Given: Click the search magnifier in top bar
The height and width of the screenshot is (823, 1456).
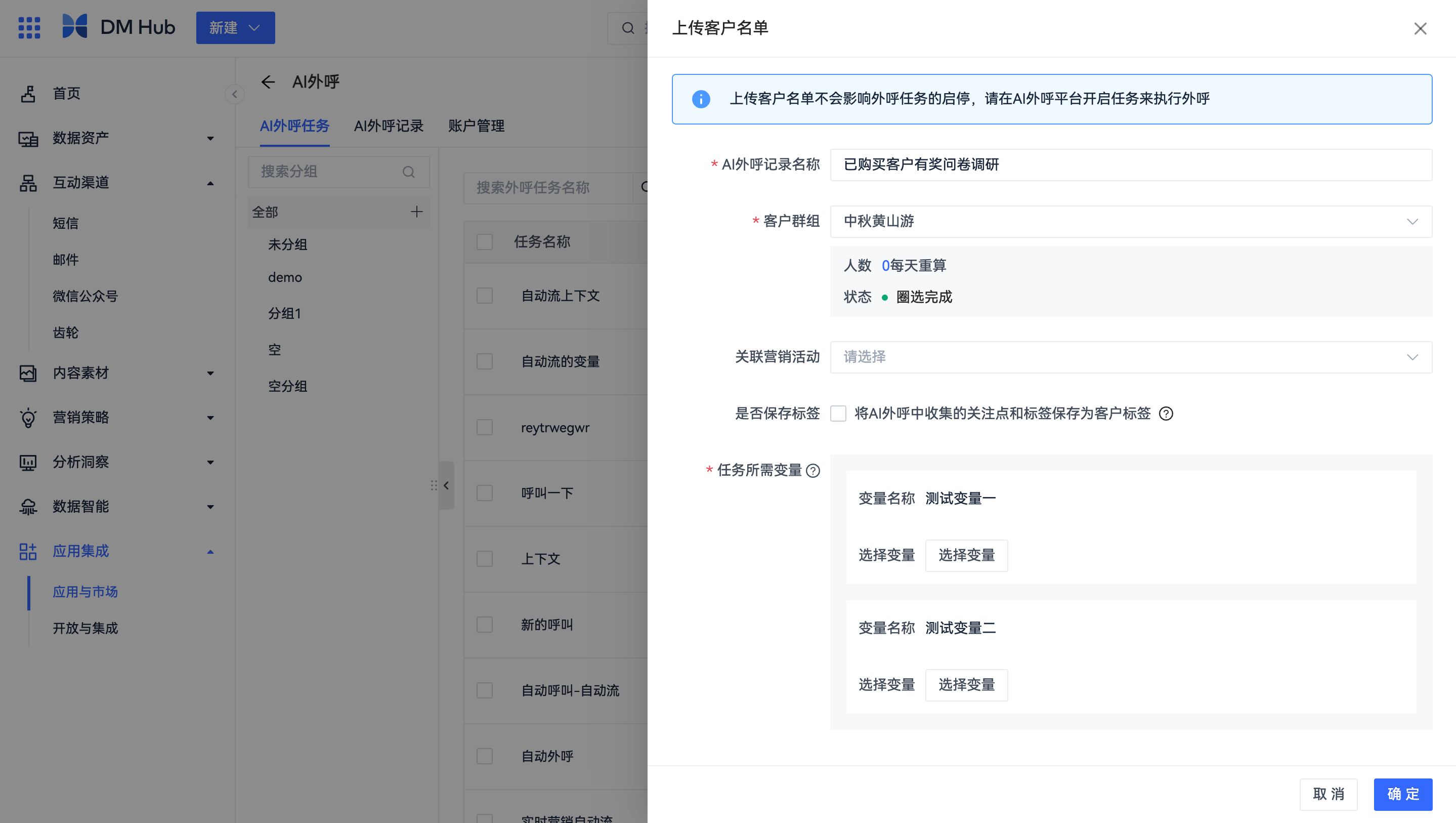Looking at the screenshot, I should pos(627,28).
